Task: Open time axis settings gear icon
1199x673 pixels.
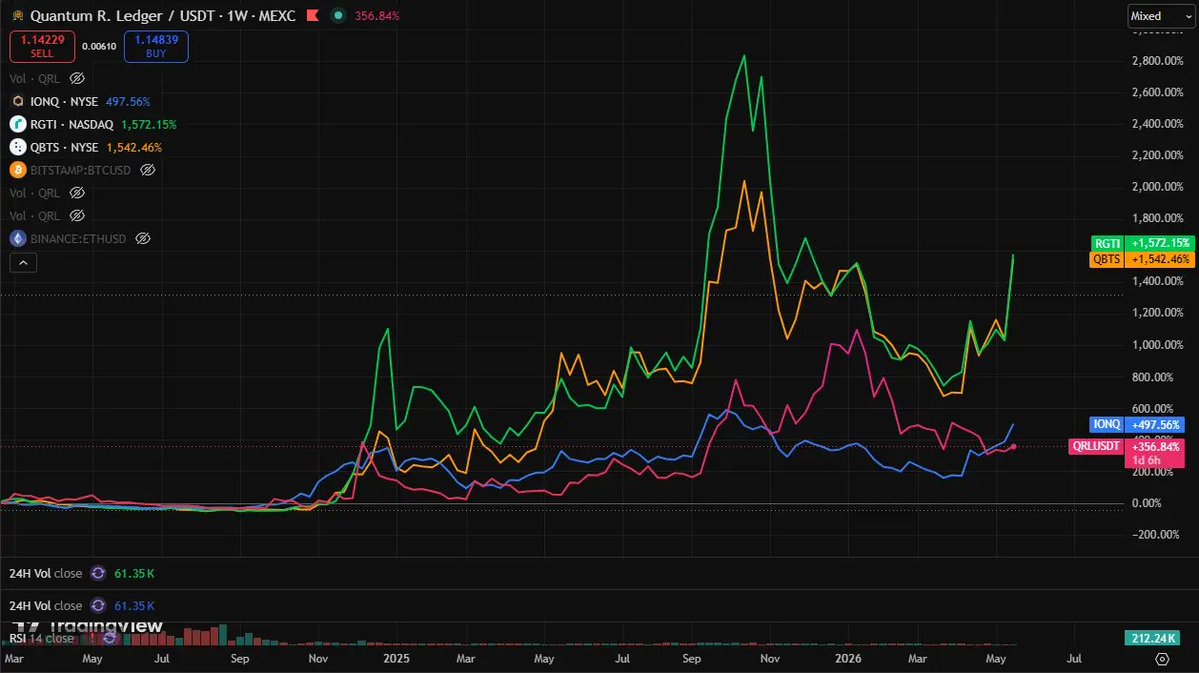Action: point(1162,658)
